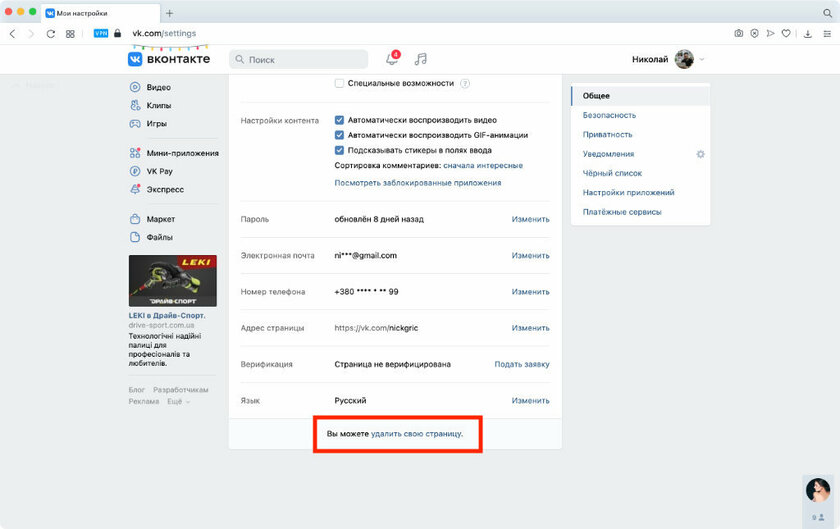The width and height of the screenshot is (840, 529).
Task: Click the LEKI advertisement image
Action: point(172,281)
